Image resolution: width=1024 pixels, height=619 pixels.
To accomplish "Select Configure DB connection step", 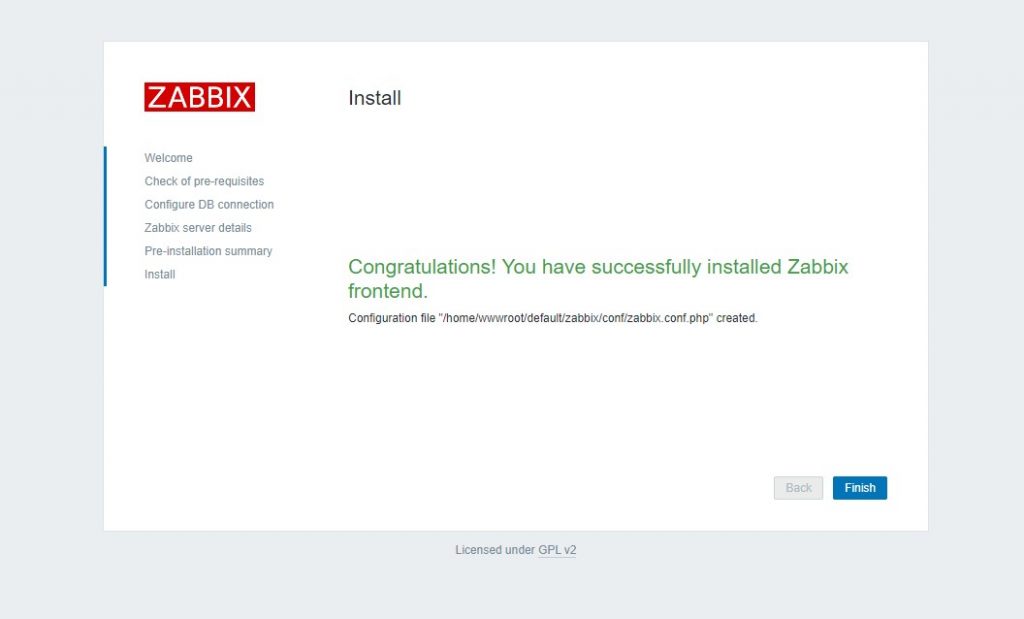I will click(x=209, y=204).
